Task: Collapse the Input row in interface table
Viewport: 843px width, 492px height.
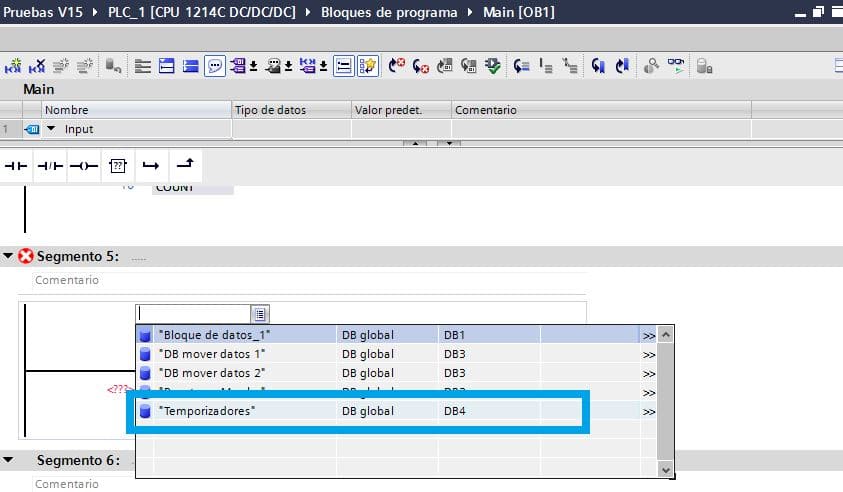Action: tap(51, 129)
